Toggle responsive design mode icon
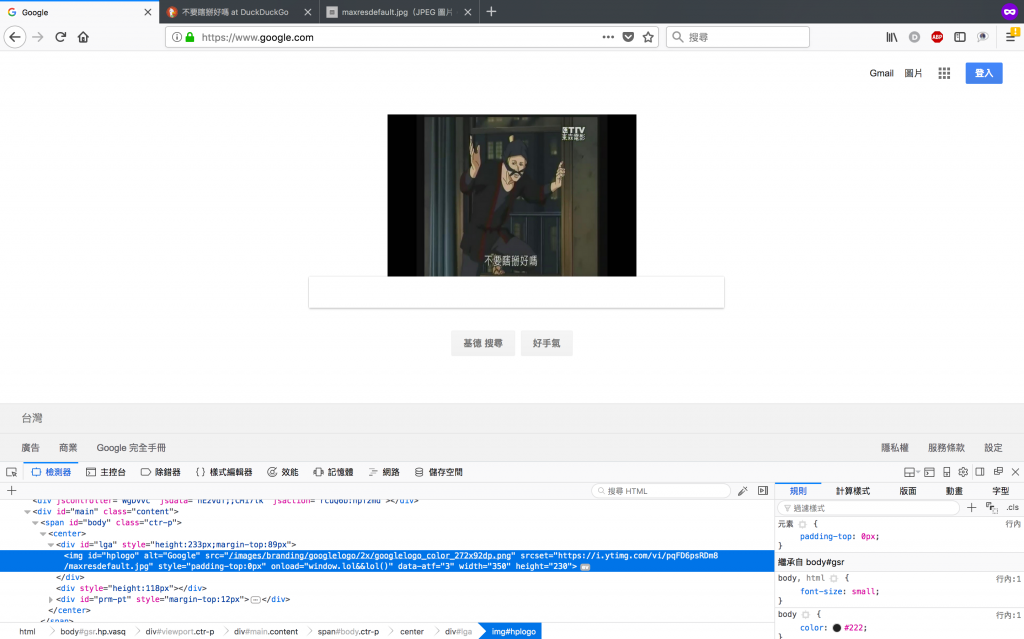 point(946,472)
